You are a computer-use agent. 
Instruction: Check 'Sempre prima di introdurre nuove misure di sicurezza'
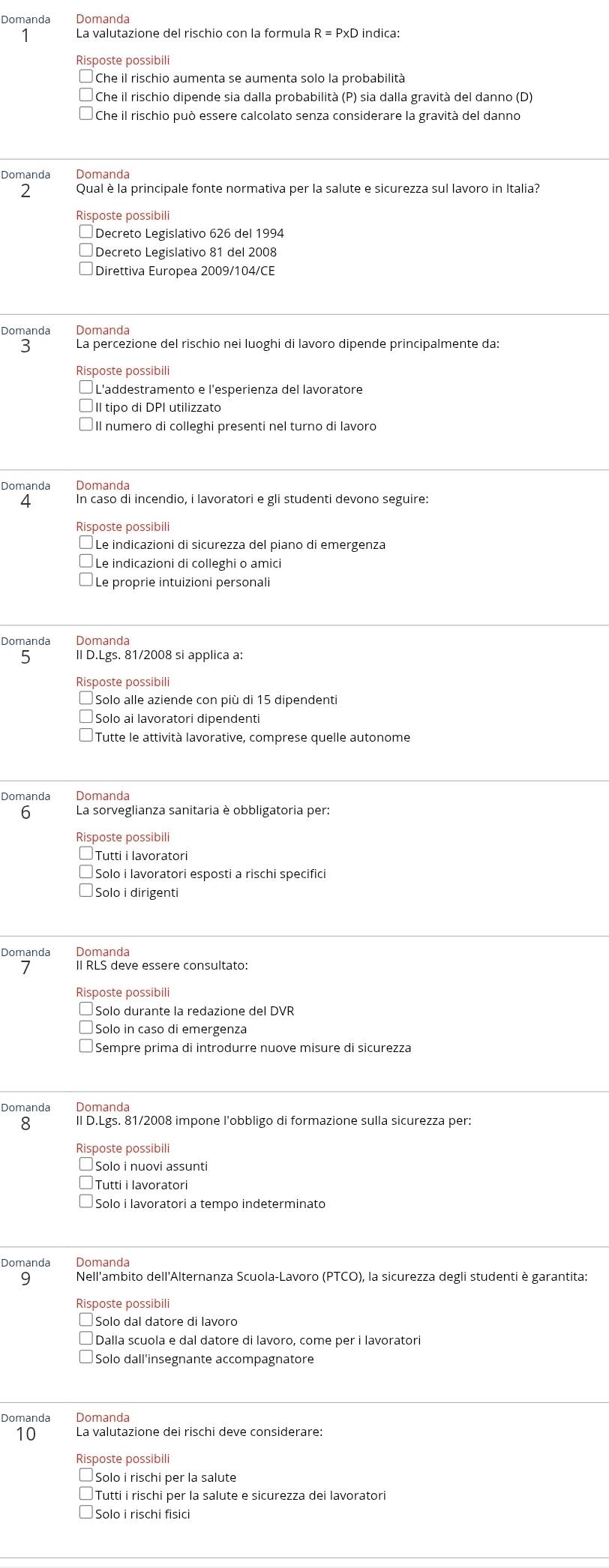(x=86, y=1046)
